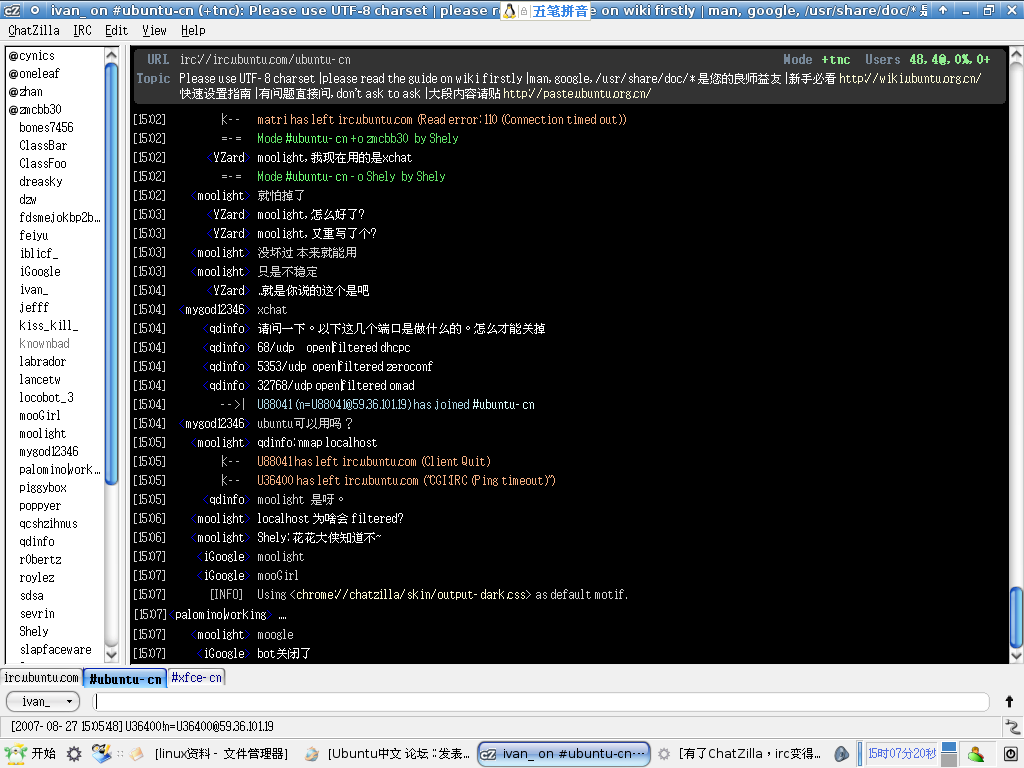The width and height of the screenshot is (1024, 768).
Task: Open the ivan_ nickname dropdown
Action: [x=43, y=701]
